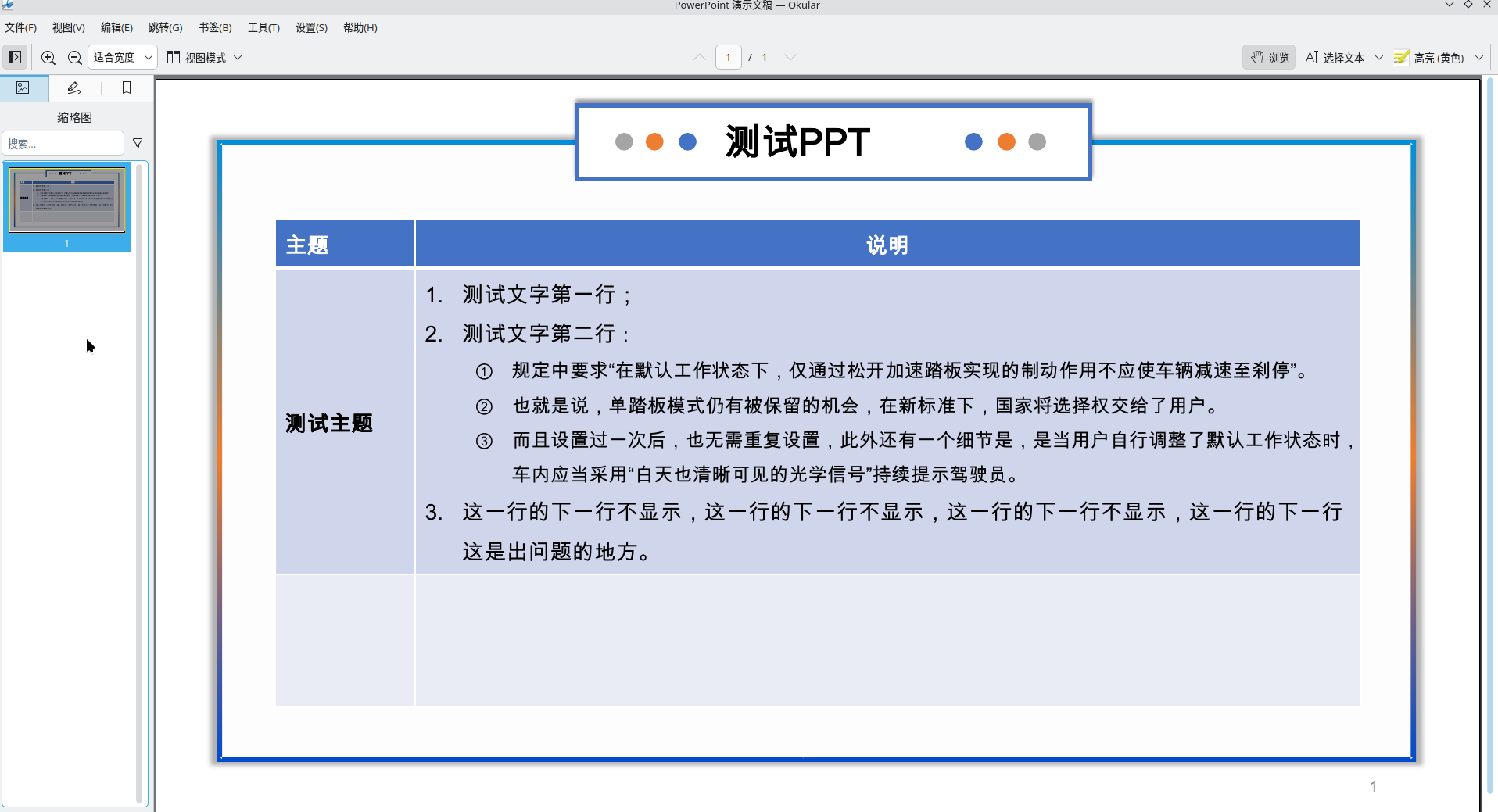Activate the 选择文本 text selection tool
The image size is (1498, 812).
(x=1335, y=57)
